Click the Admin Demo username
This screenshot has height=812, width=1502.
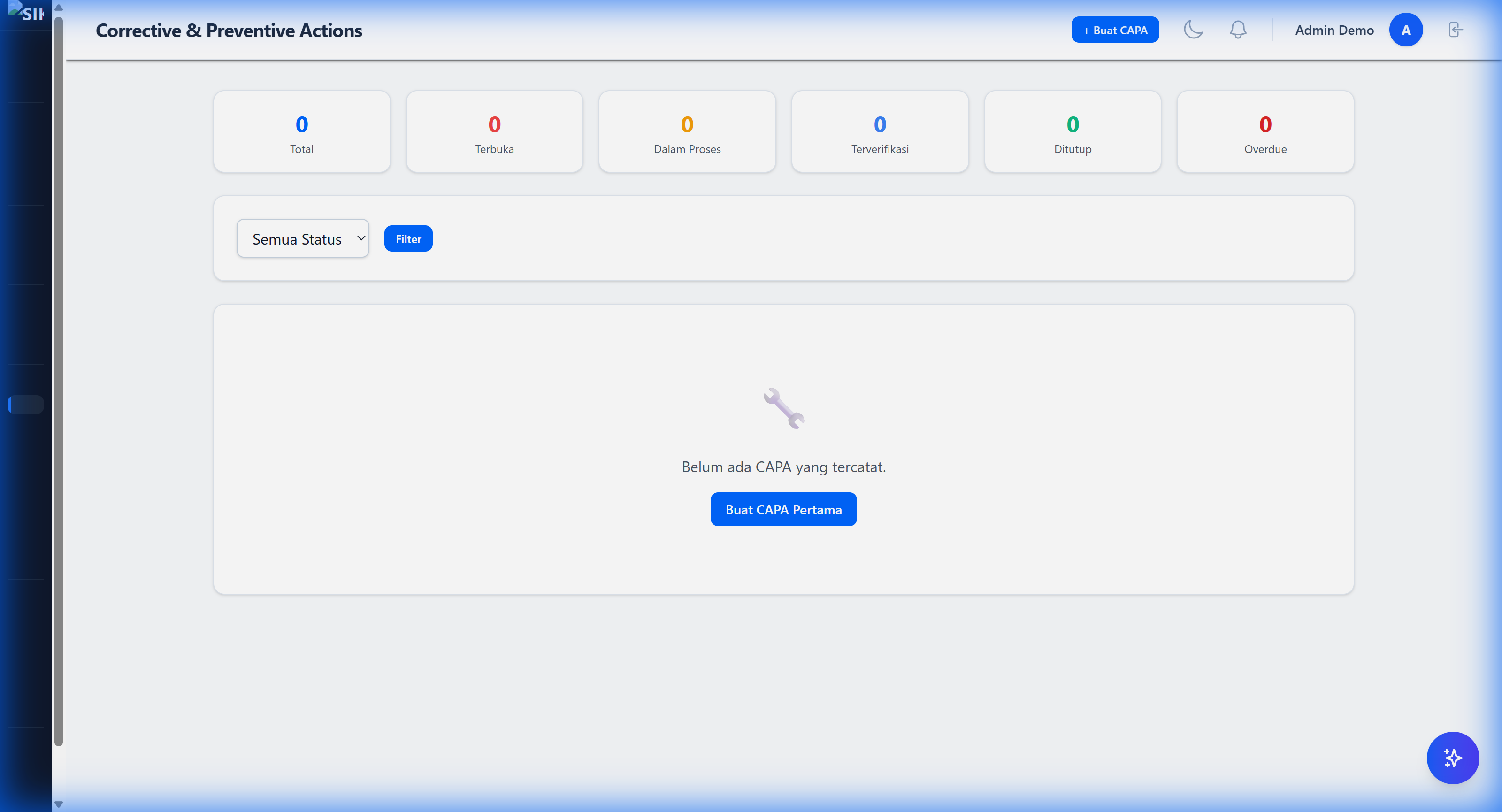1334,30
